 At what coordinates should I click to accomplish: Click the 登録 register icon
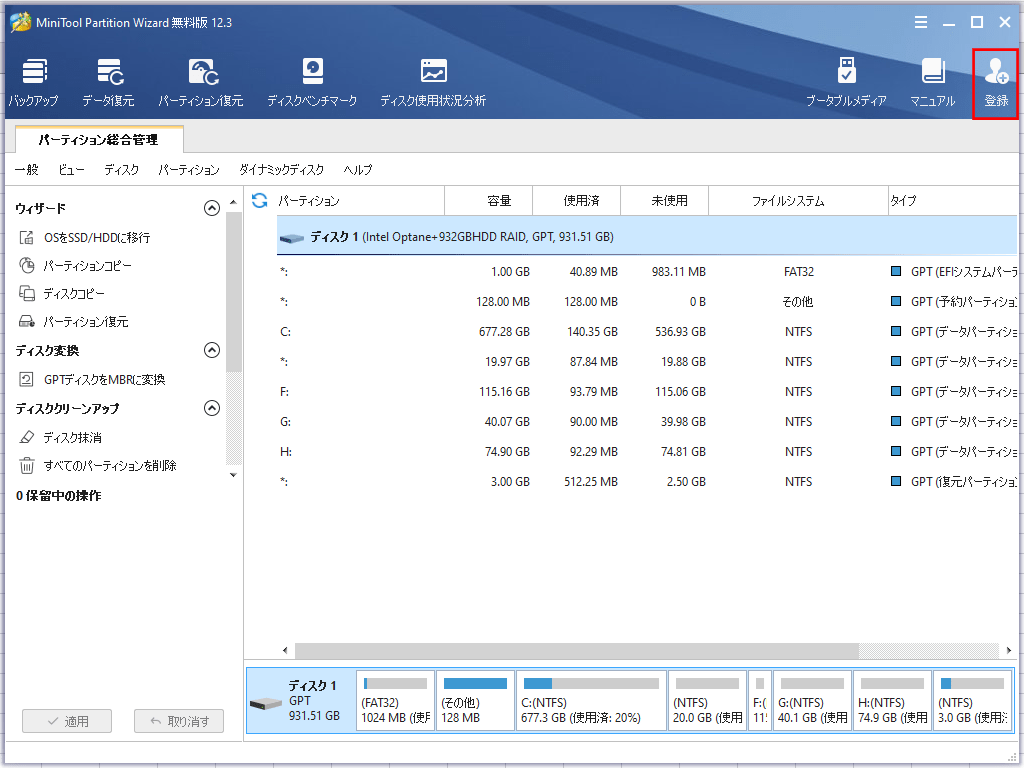point(996,83)
